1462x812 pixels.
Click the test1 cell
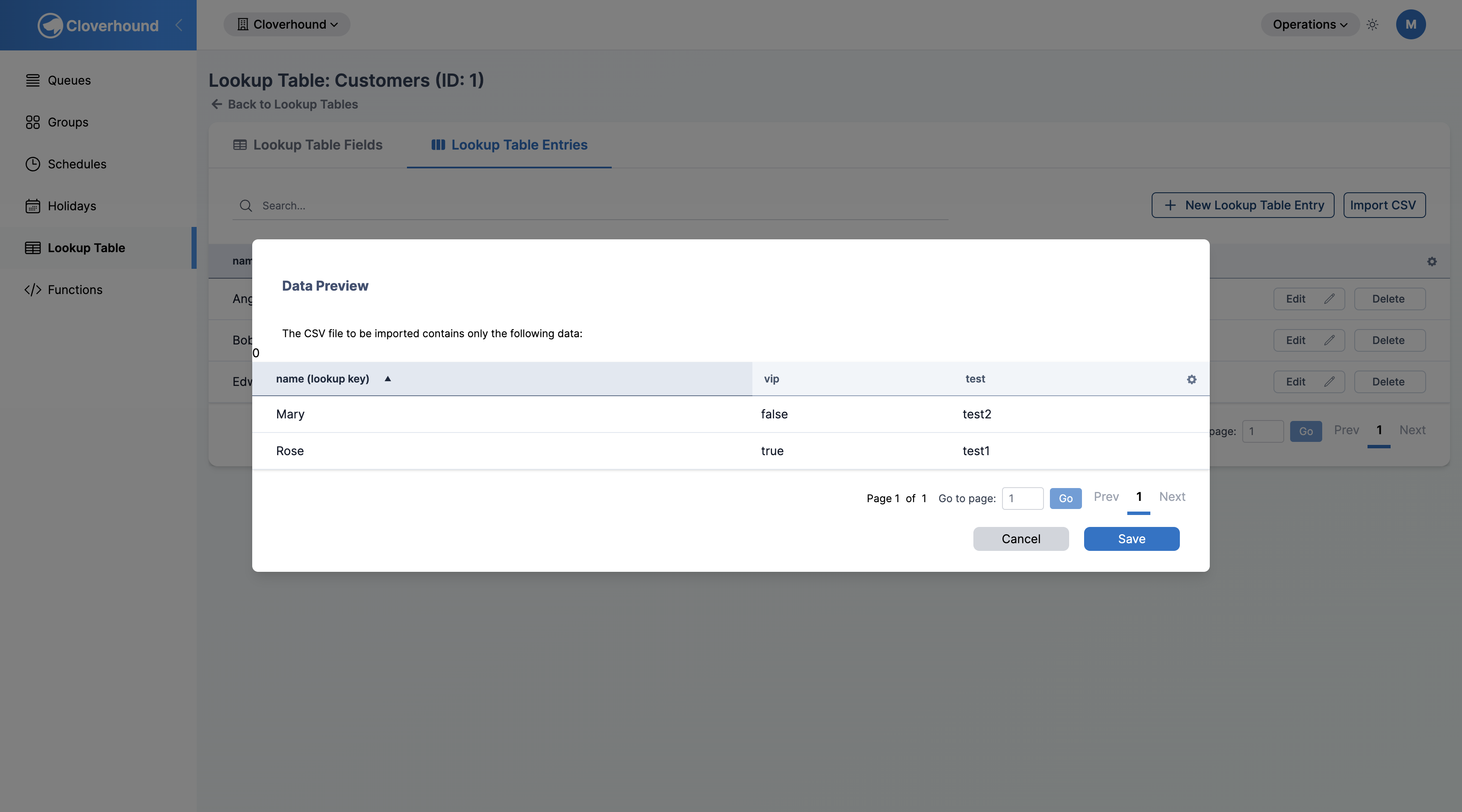pos(976,451)
